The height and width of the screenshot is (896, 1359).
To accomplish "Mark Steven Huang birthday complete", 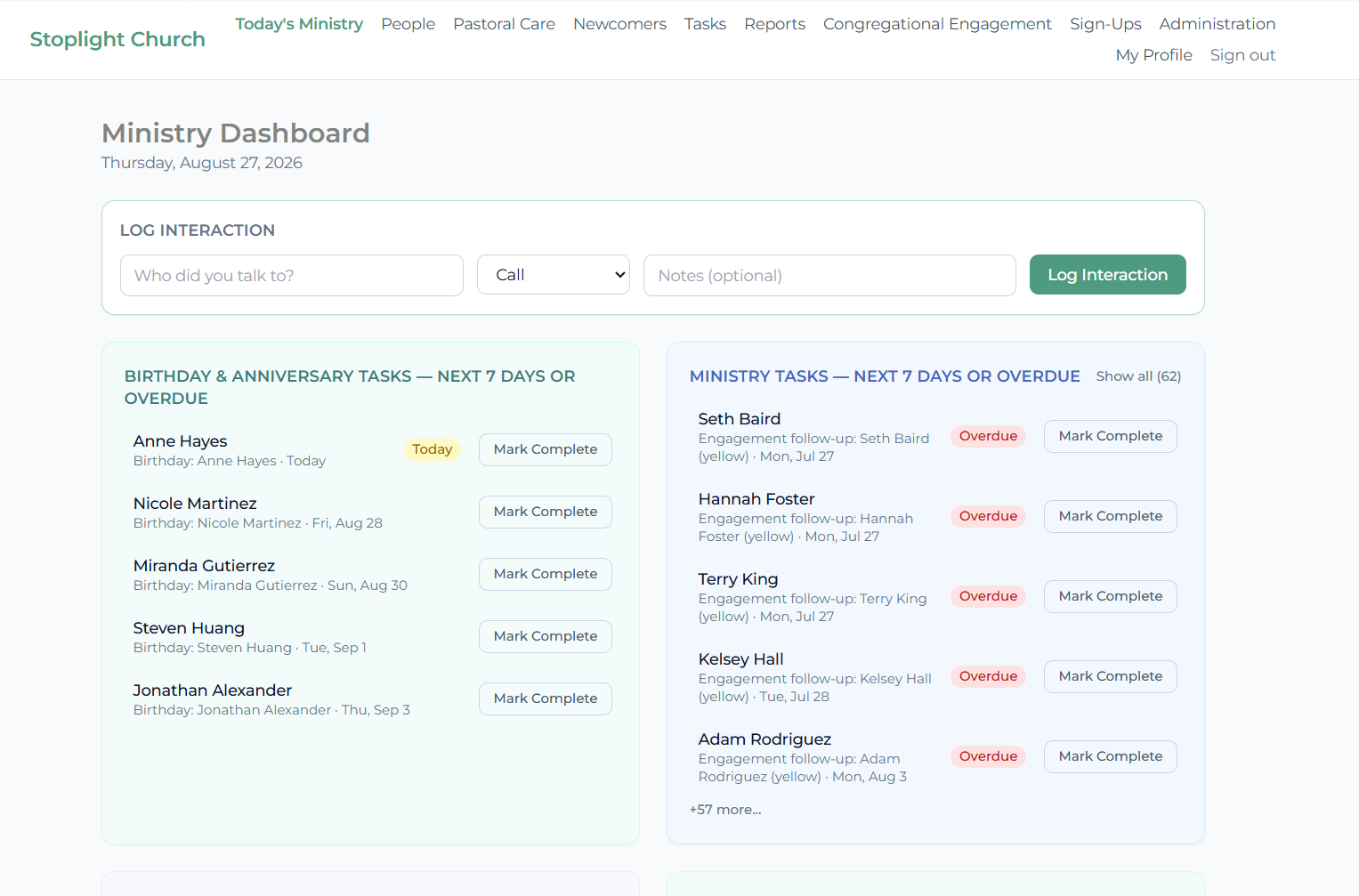I will (x=546, y=636).
